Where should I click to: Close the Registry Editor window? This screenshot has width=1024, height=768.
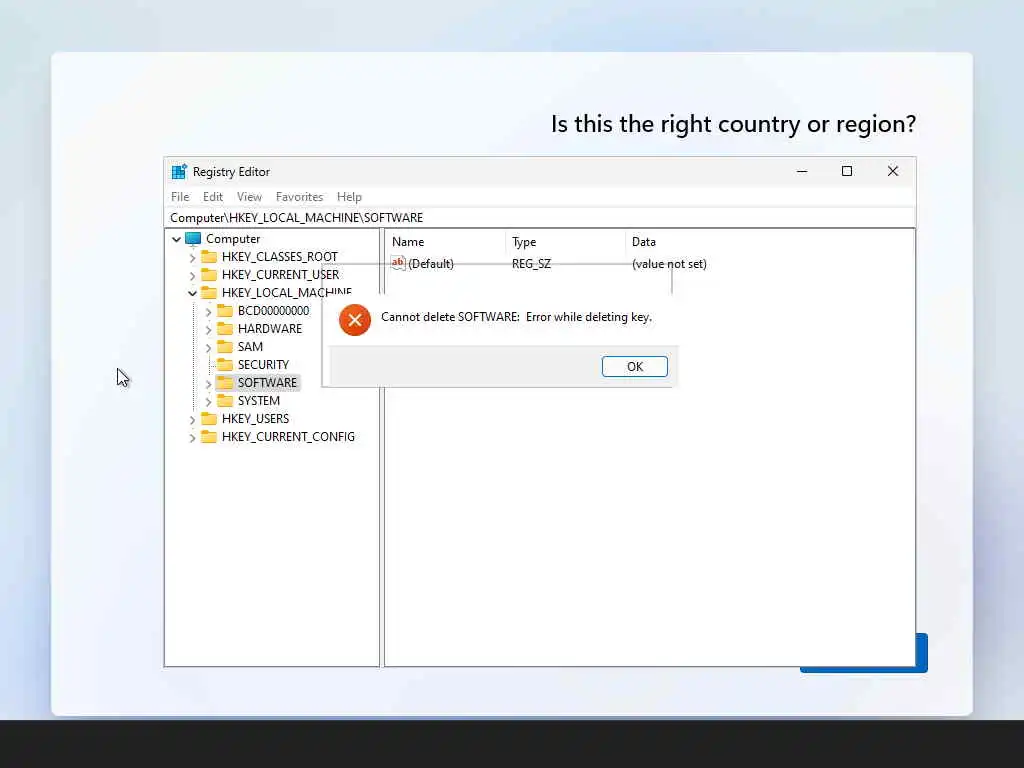[893, 171]
